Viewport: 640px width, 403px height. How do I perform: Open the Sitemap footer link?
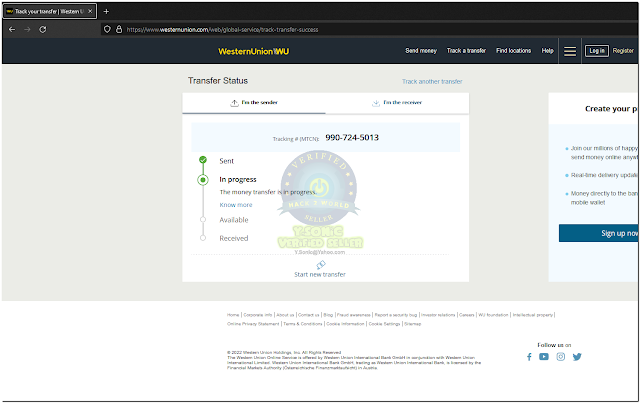(413, 324)
